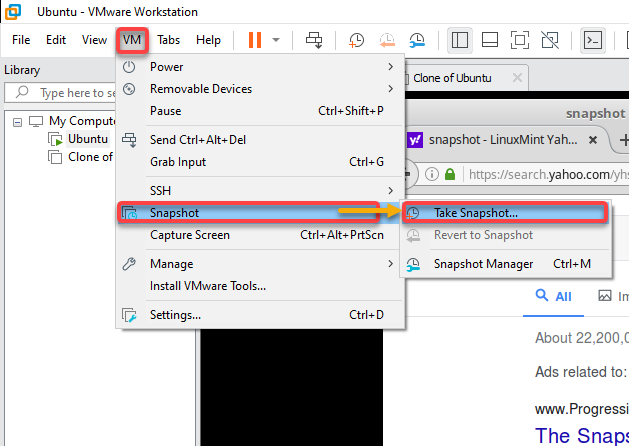Select the snapshot - LinuxMint Yahoo browser tab
The height and width of the screenshot is (446, 629).
[x=503, y=140]
